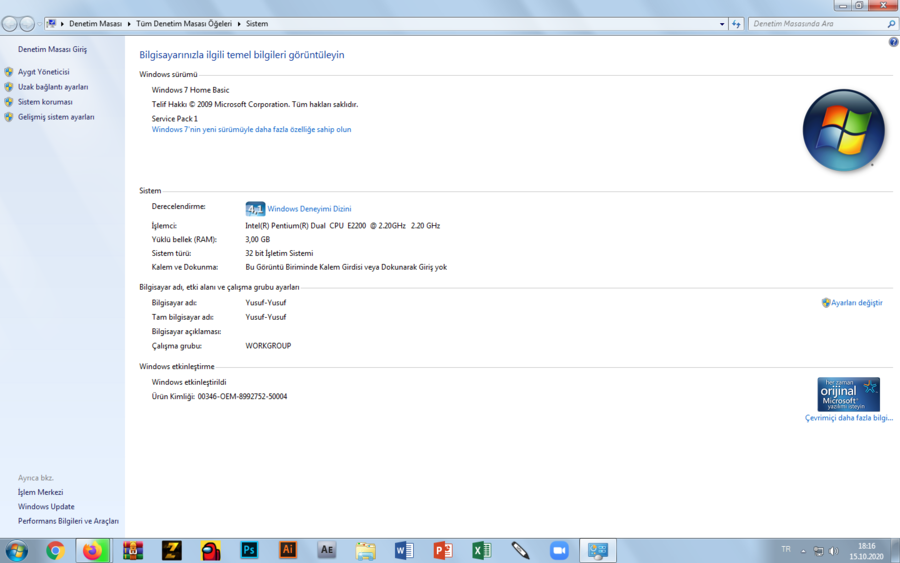The image size is (900, 563).
Task: Click the Control Panel System taskbar button
Action: pos(598,551)
